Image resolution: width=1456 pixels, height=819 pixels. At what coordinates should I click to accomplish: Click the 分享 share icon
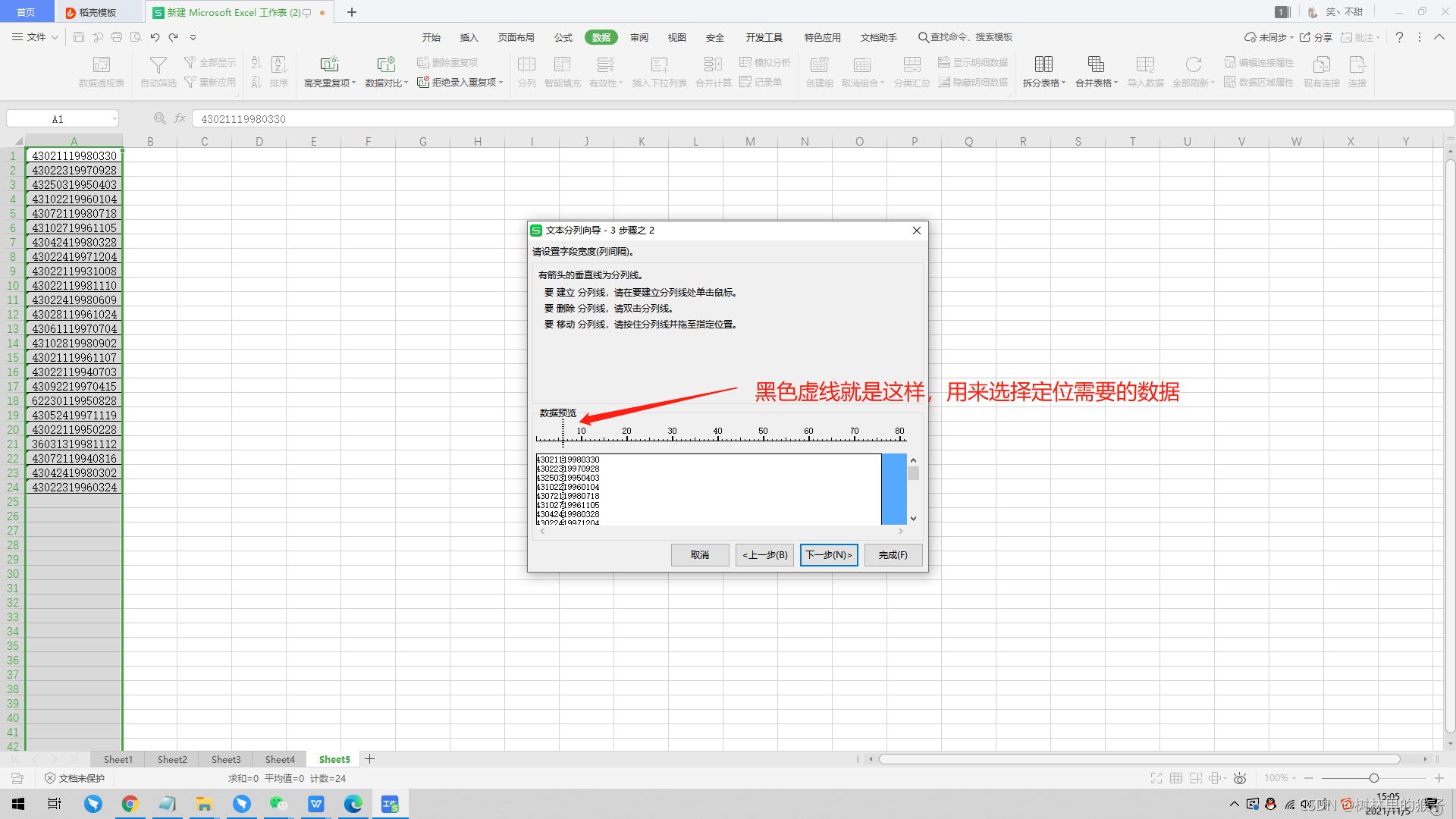[x=1316, y=37]
